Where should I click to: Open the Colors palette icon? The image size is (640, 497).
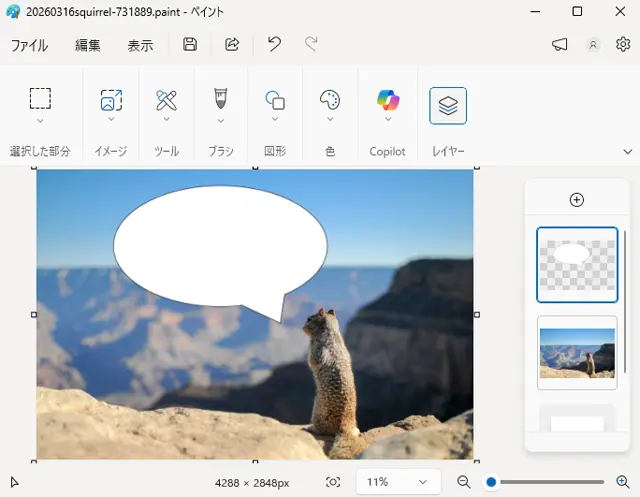pos(330,100)
